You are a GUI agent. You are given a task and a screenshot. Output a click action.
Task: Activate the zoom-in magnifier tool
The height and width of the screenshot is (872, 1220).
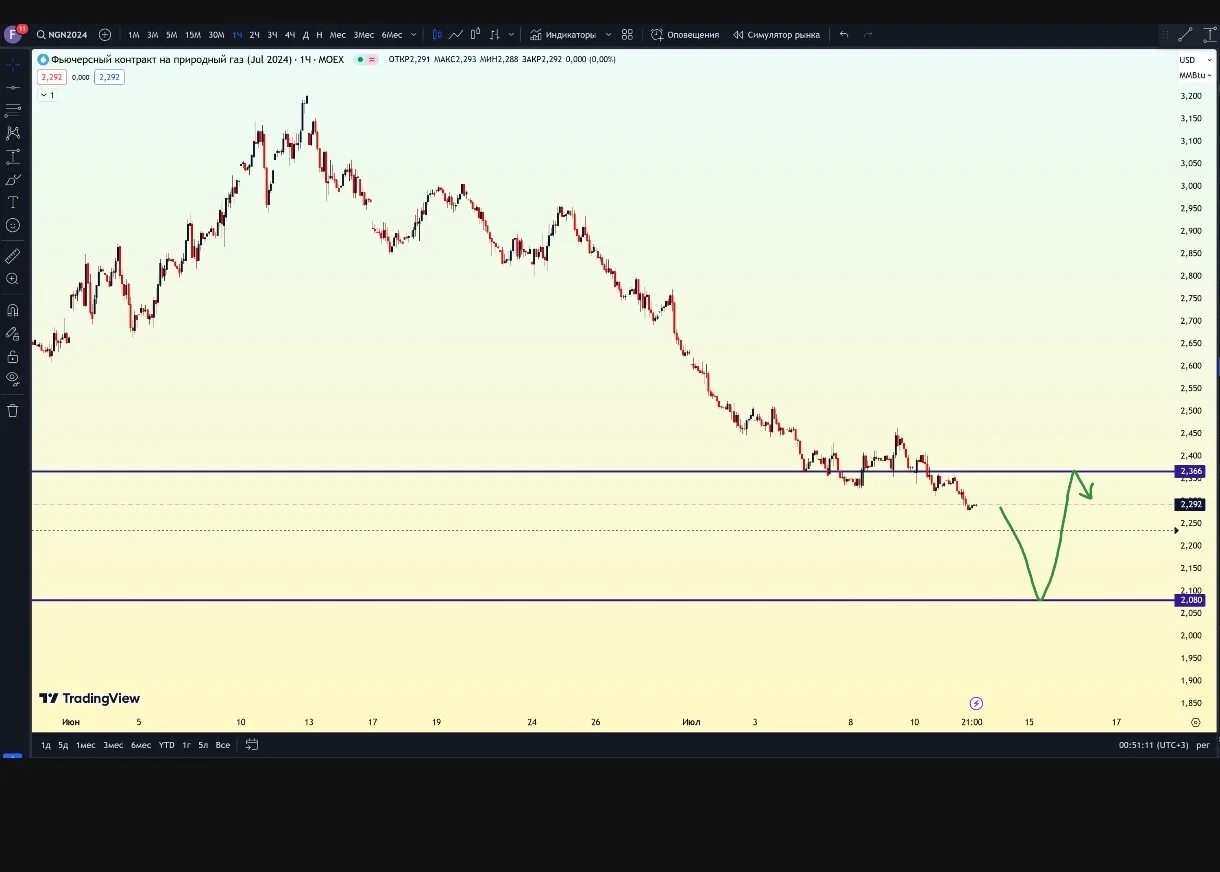click(13, 279)
